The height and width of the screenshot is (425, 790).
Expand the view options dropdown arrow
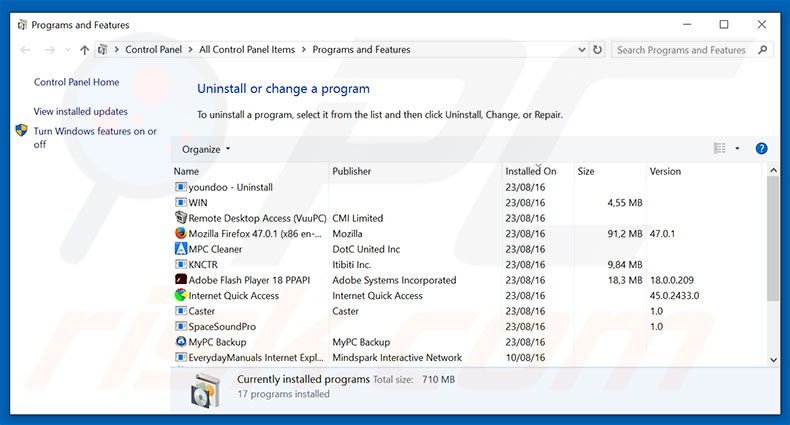click(x=737, y=148)
